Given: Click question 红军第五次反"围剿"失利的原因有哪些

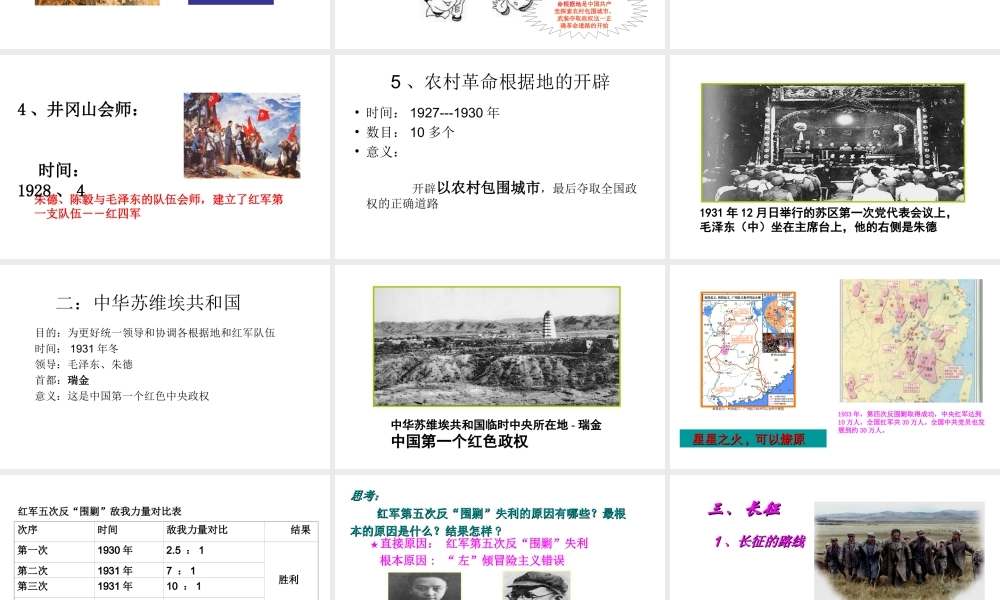Looking at the screenshot, I should [x=488, y=522].
